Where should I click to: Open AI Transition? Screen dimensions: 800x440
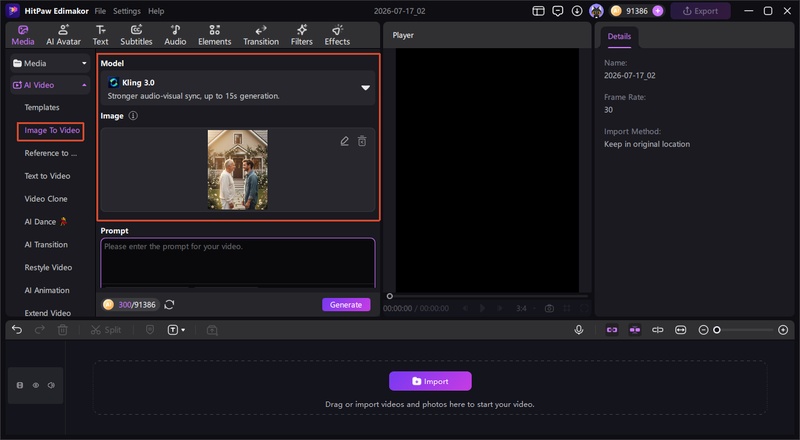tap(46, 245)
